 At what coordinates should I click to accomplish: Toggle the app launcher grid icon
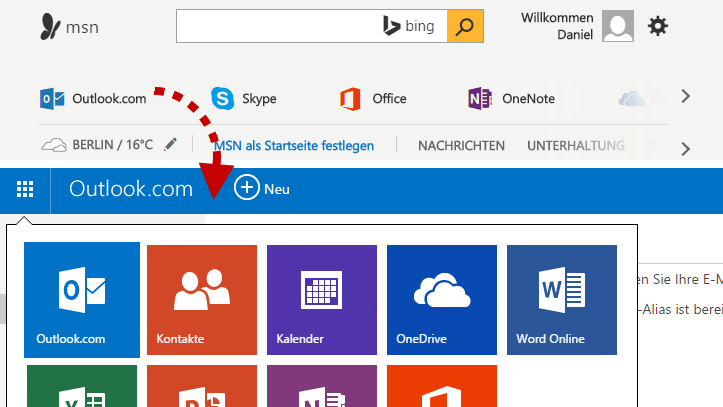(25, 189)
